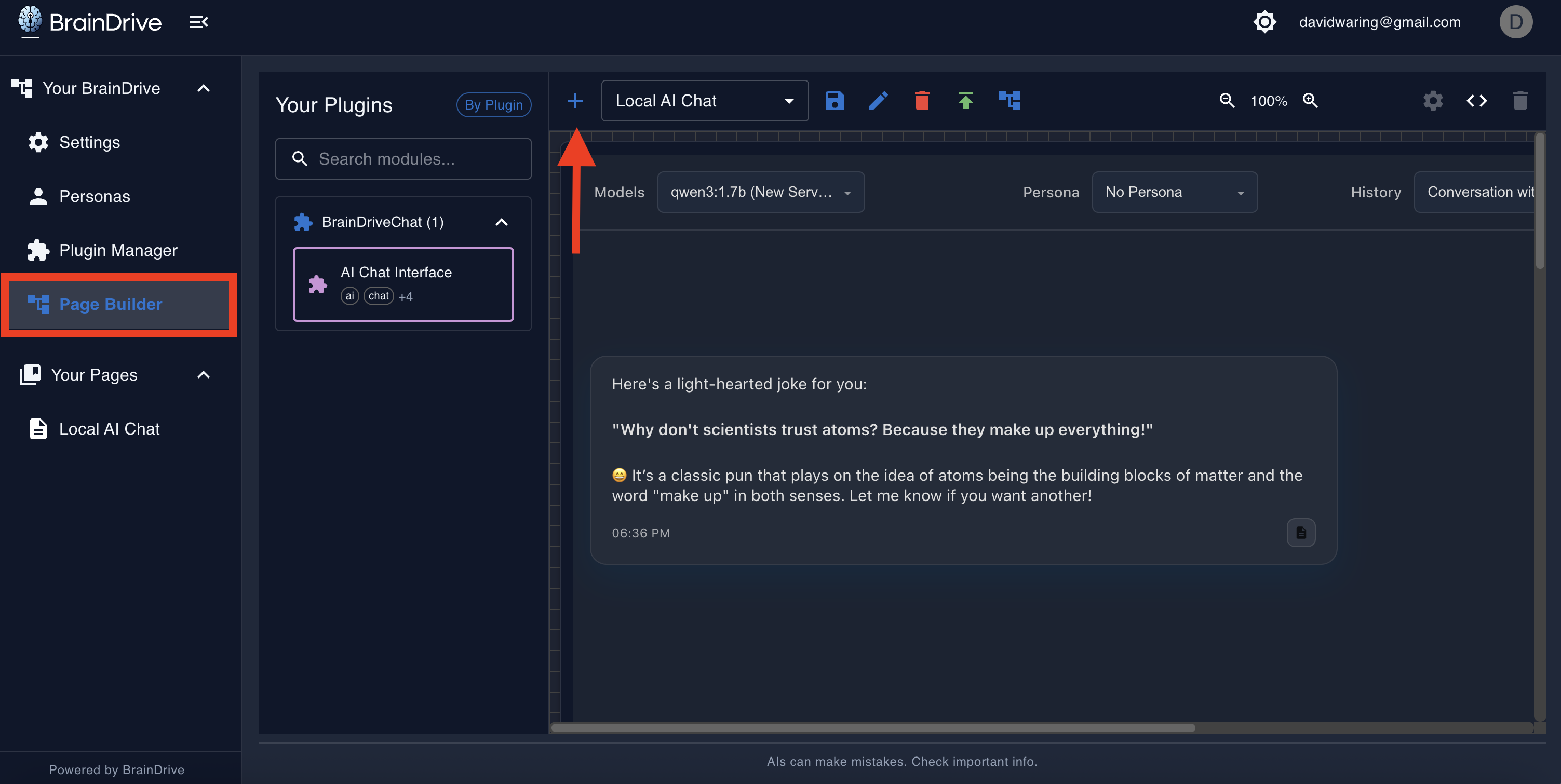Open the Local AI Chat page dropdown

click(704, 101)
